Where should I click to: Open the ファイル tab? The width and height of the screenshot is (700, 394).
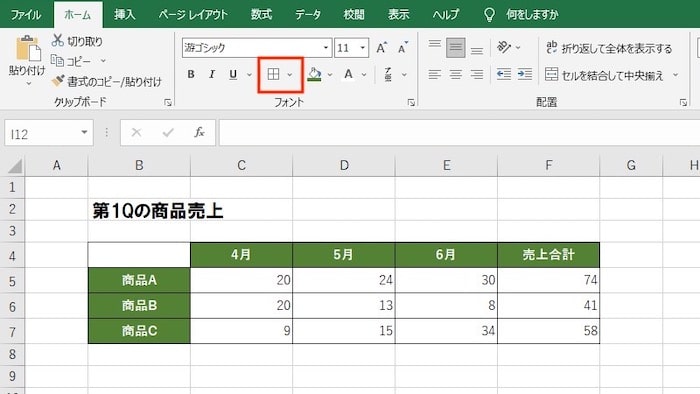coord(25,14)
